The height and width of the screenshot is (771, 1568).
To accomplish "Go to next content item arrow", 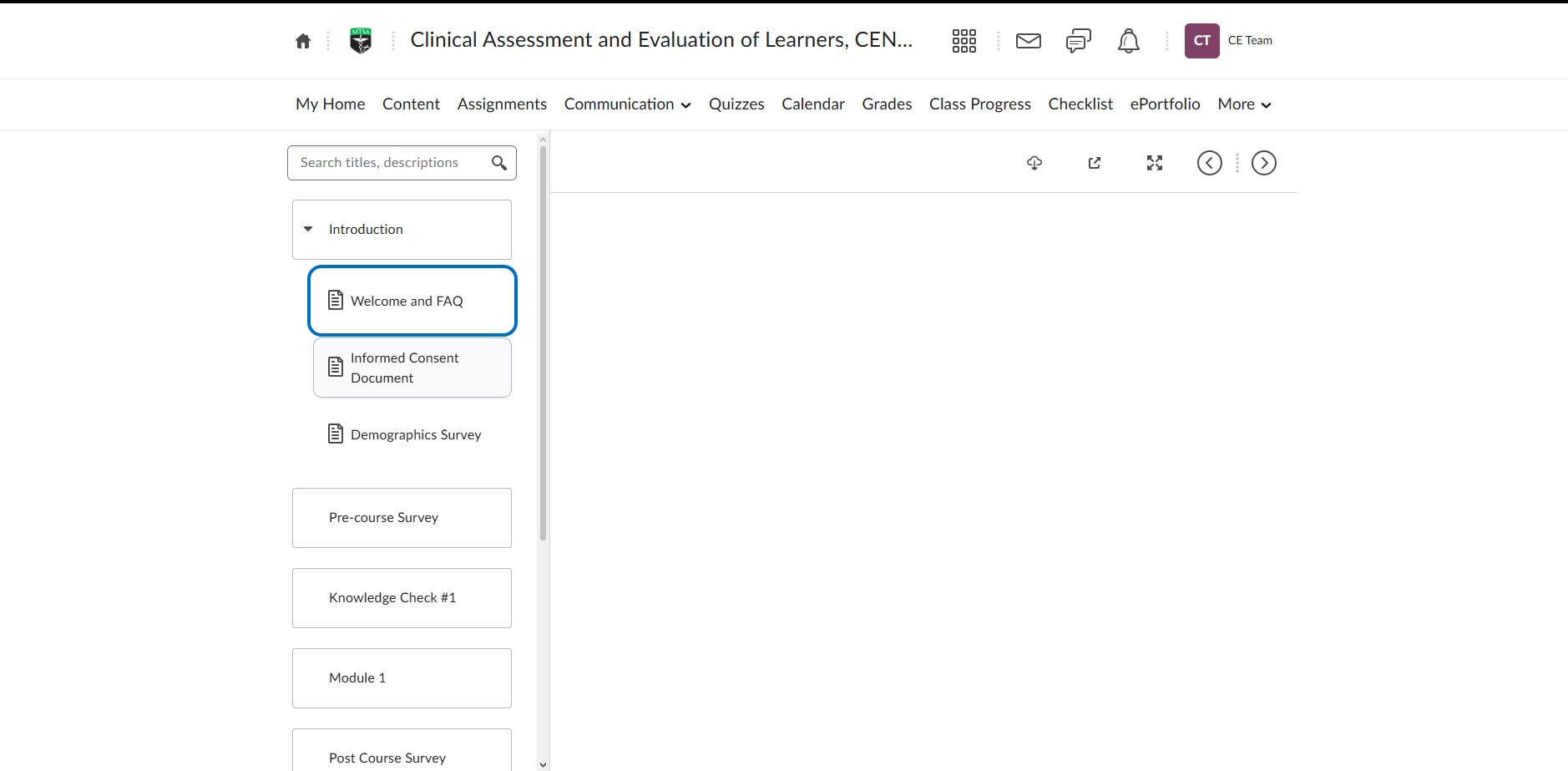I will coord(1264,163).
